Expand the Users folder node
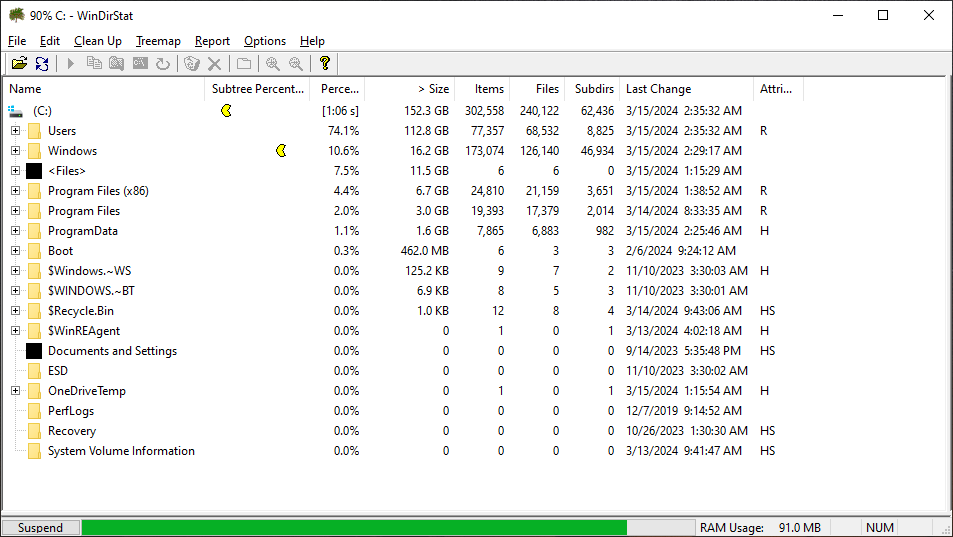 click(16, 131)
